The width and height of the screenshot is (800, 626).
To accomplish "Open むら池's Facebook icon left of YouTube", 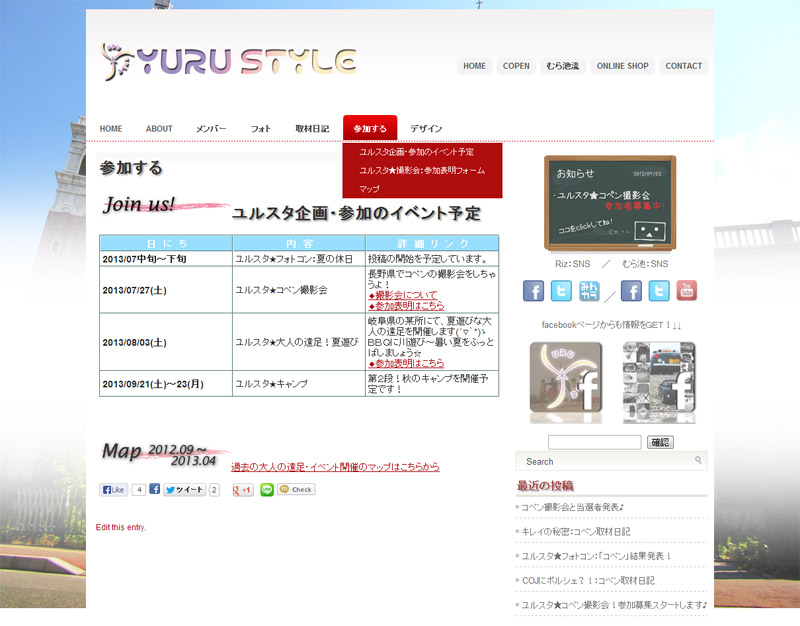I will tap(631, 291).
